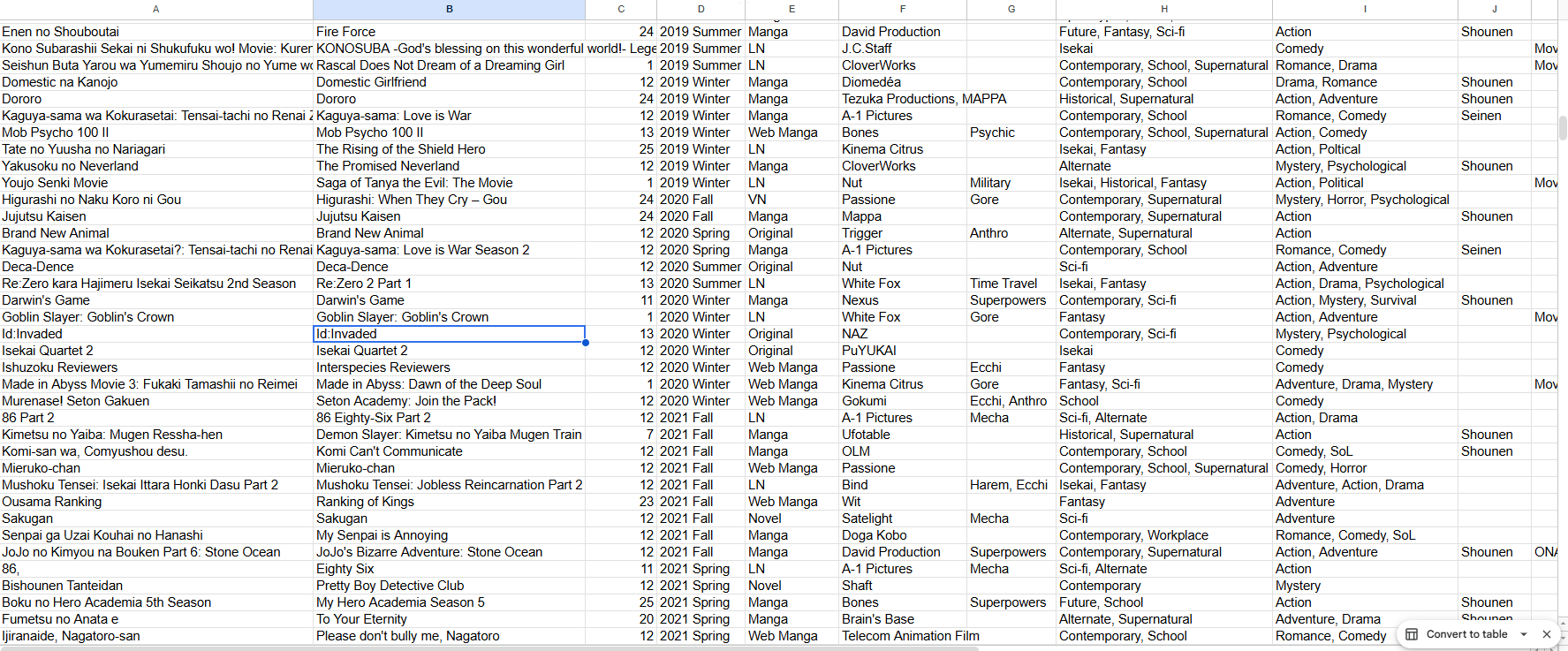The height and width of the screenshot is (651, 1568).
Task: Select 'Kaguya-sama: Love is War Season 2' cell
Action: click(449, 250)
